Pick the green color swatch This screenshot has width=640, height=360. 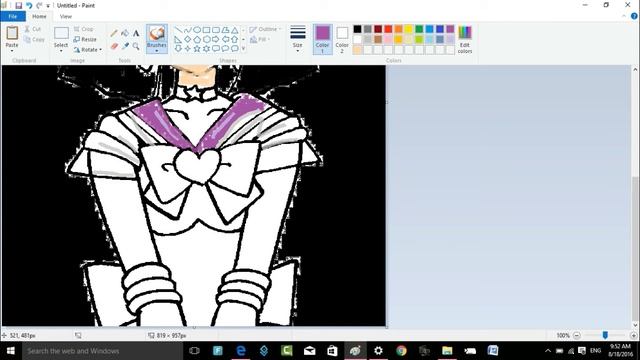pos(419,29)
